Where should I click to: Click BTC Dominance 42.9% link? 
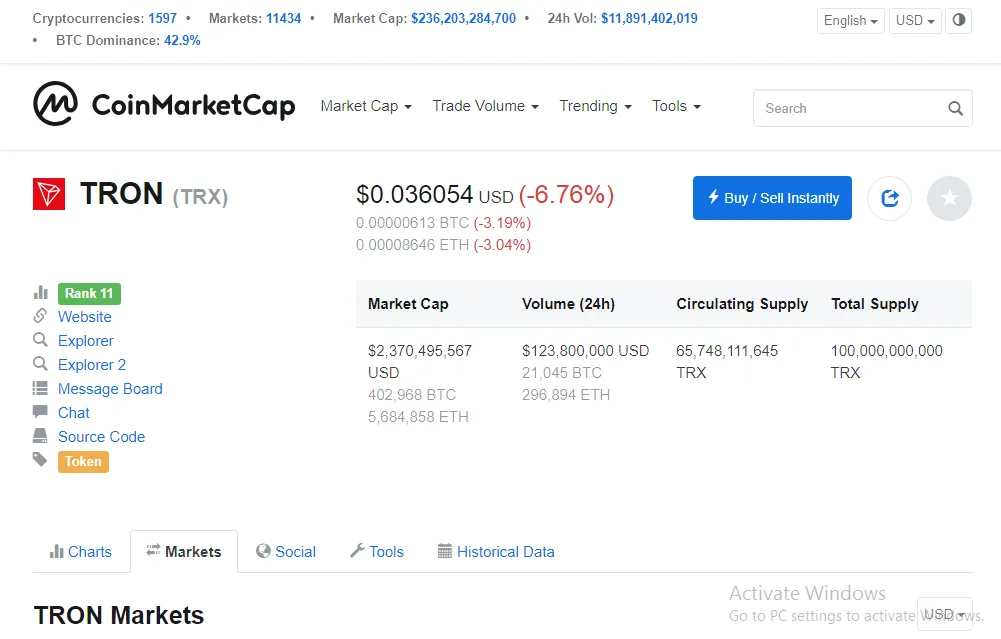[182, 40]
